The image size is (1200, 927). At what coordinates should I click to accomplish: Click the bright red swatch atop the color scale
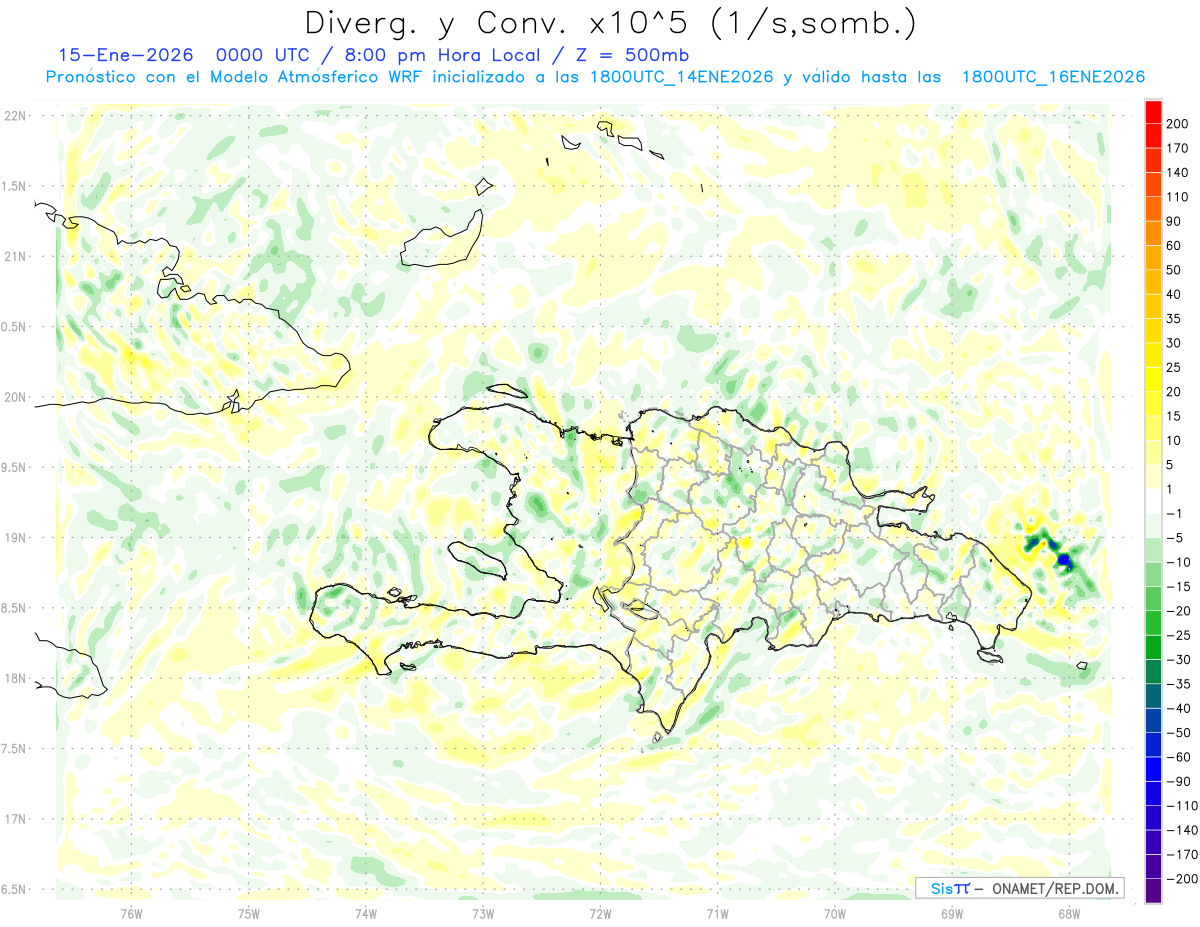click(x=1153, y=112)
